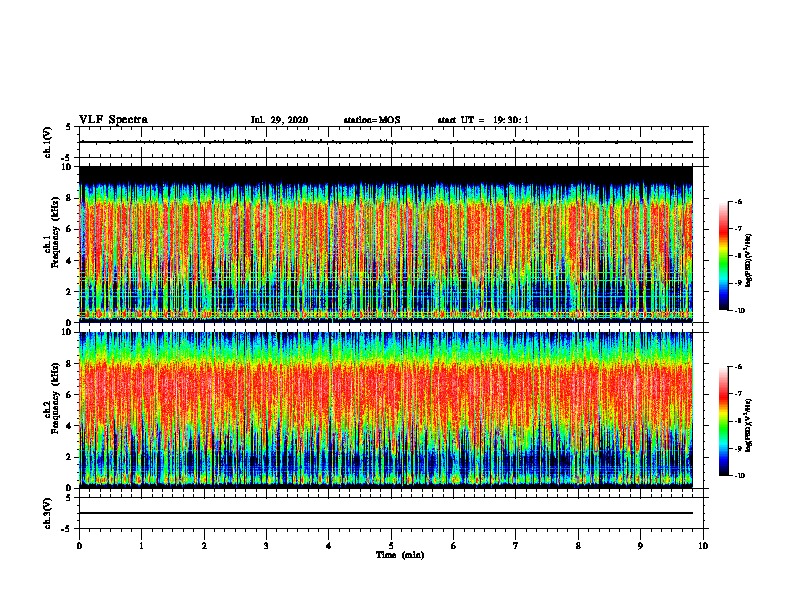792x612 pixels.
Task: Click time axis tick label "10"
Action: pyautogui.click(x=703, y=546)
